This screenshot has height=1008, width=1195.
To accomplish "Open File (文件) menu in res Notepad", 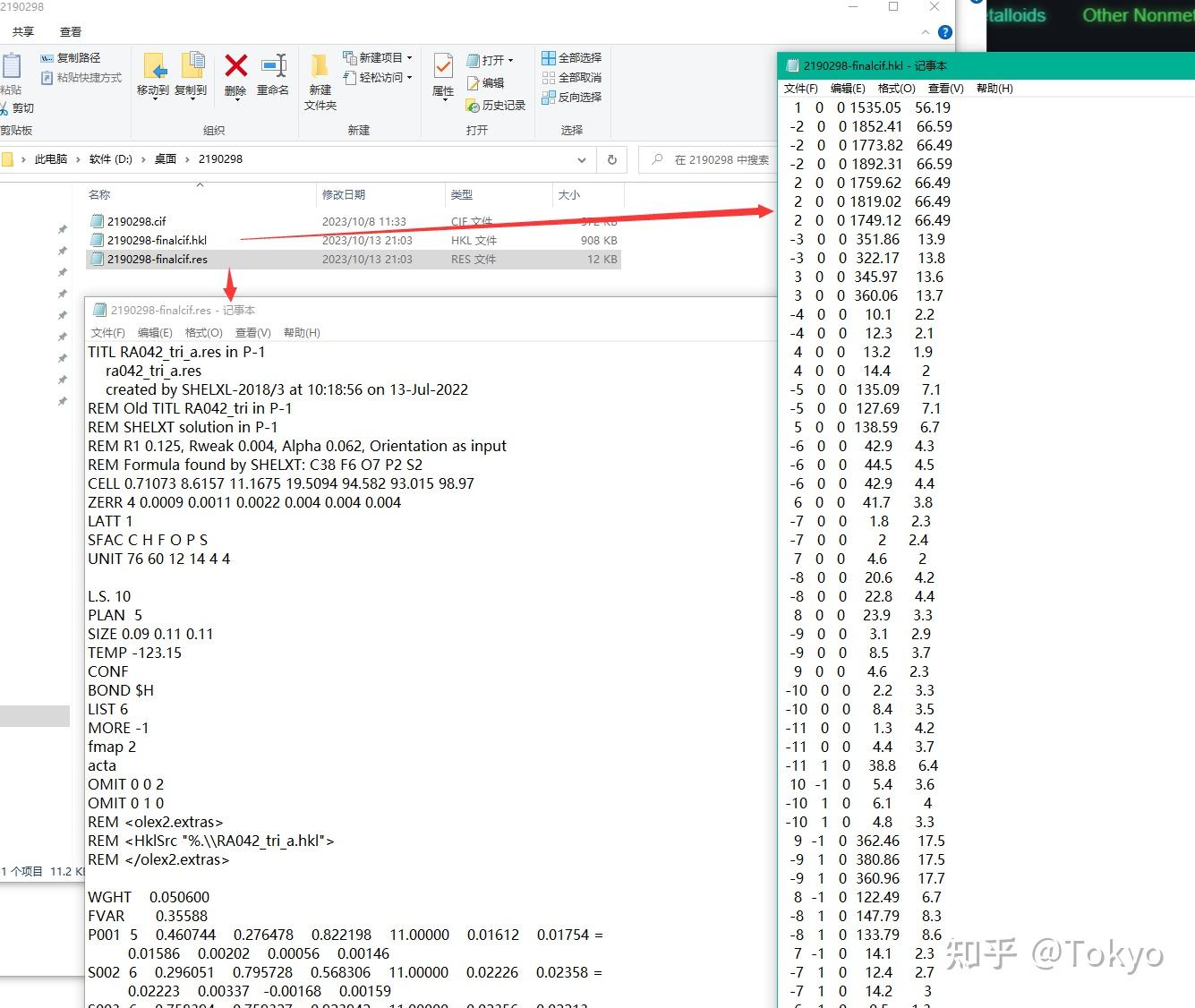I will pyautogui.click(x=107, y=333).
